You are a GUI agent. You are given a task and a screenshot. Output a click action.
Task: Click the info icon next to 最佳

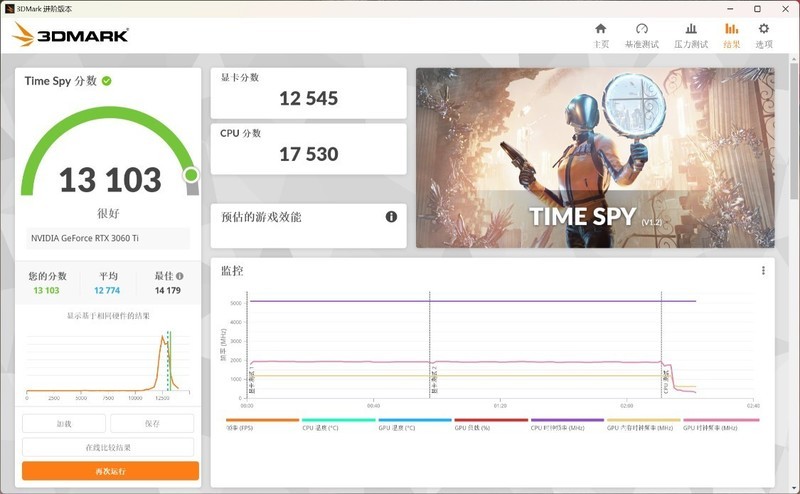pos(180,276)
